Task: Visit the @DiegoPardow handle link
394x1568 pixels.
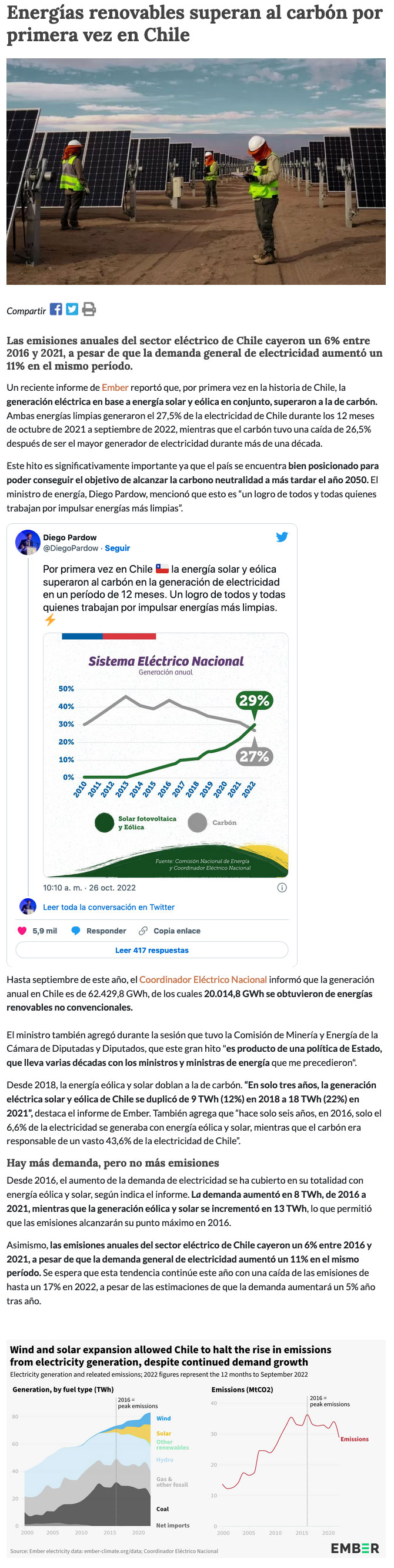Action: pos(71,548)
